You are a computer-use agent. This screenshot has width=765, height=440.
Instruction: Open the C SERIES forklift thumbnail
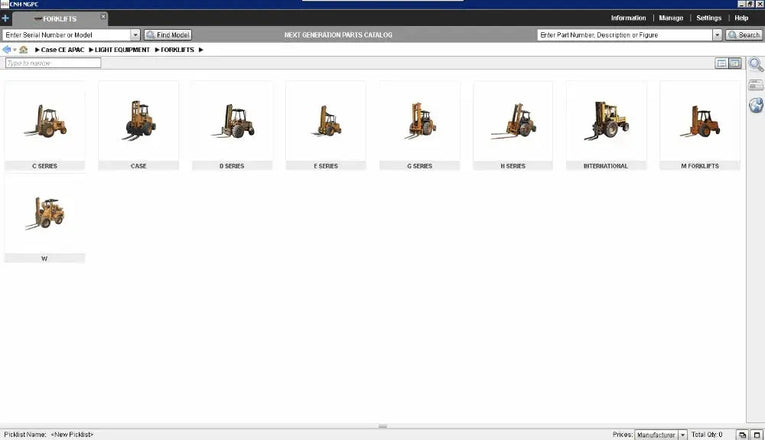[x=45, y=126]
